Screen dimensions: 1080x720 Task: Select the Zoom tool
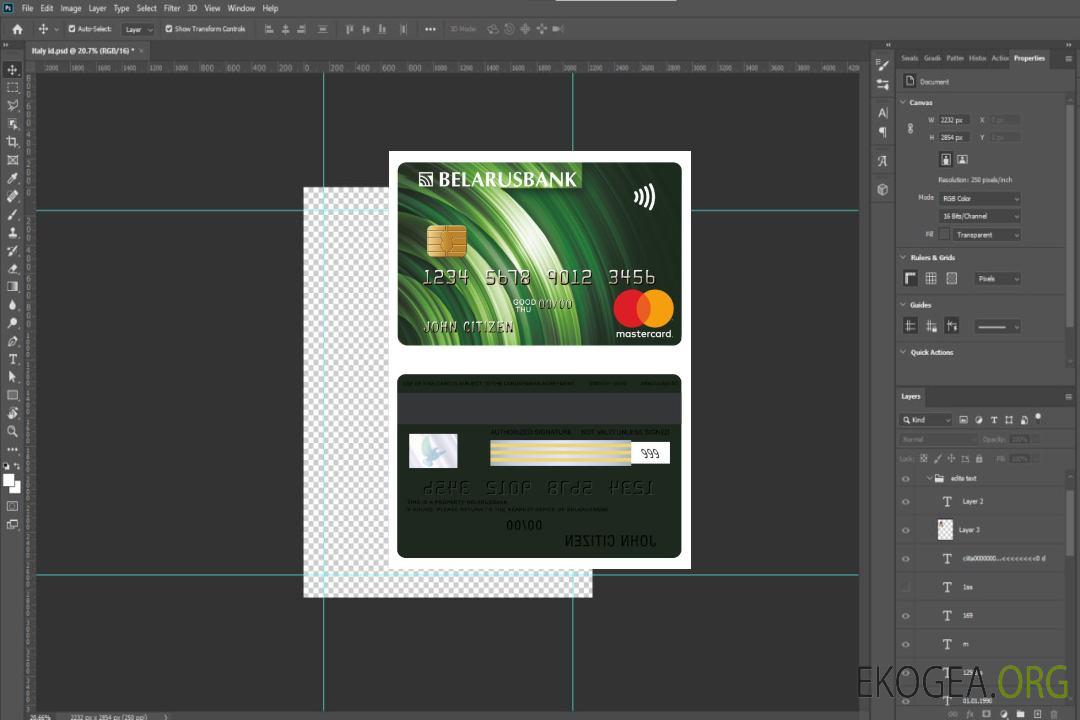click(12, 431)
